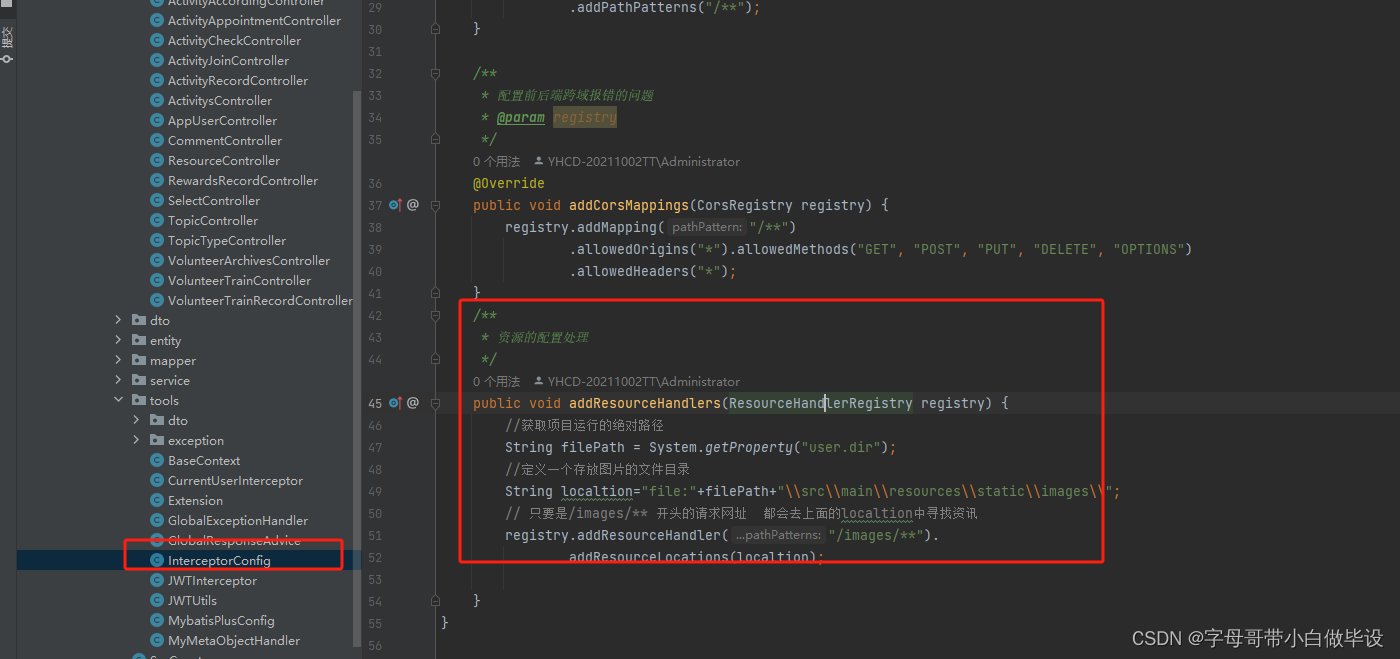This screenshot has width=1400, height=659.
Task: Click the folder icon of the exception package
Action: click(157, 440)
